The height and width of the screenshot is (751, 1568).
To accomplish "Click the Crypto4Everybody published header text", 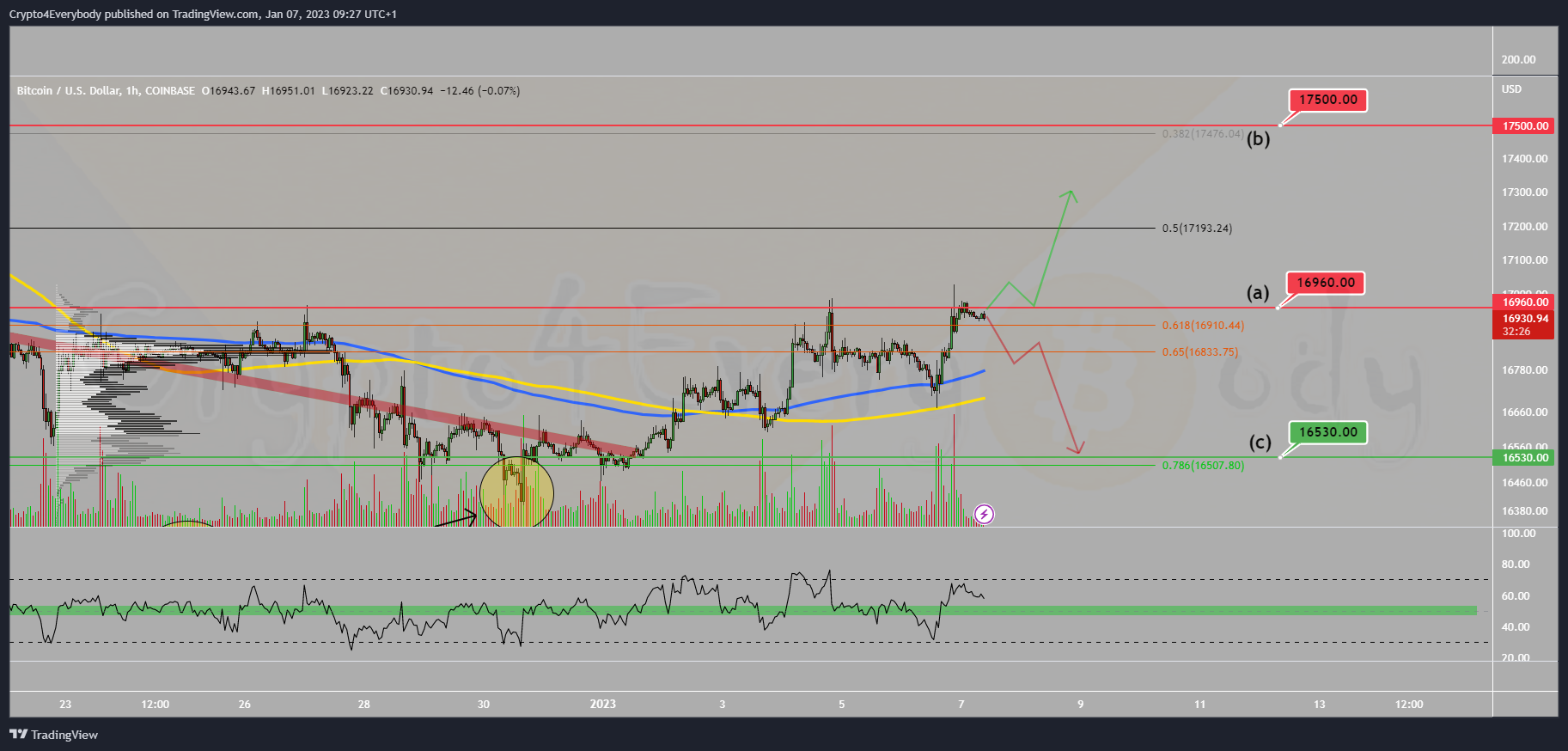I will (x=203, y=14).
